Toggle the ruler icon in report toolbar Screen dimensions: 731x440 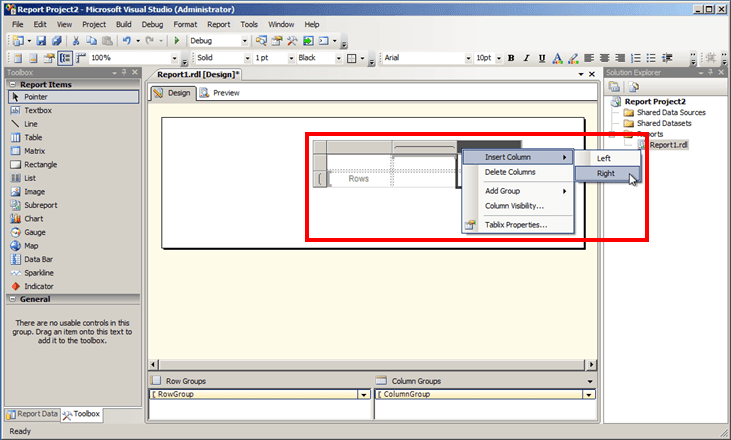pos(81,58)
